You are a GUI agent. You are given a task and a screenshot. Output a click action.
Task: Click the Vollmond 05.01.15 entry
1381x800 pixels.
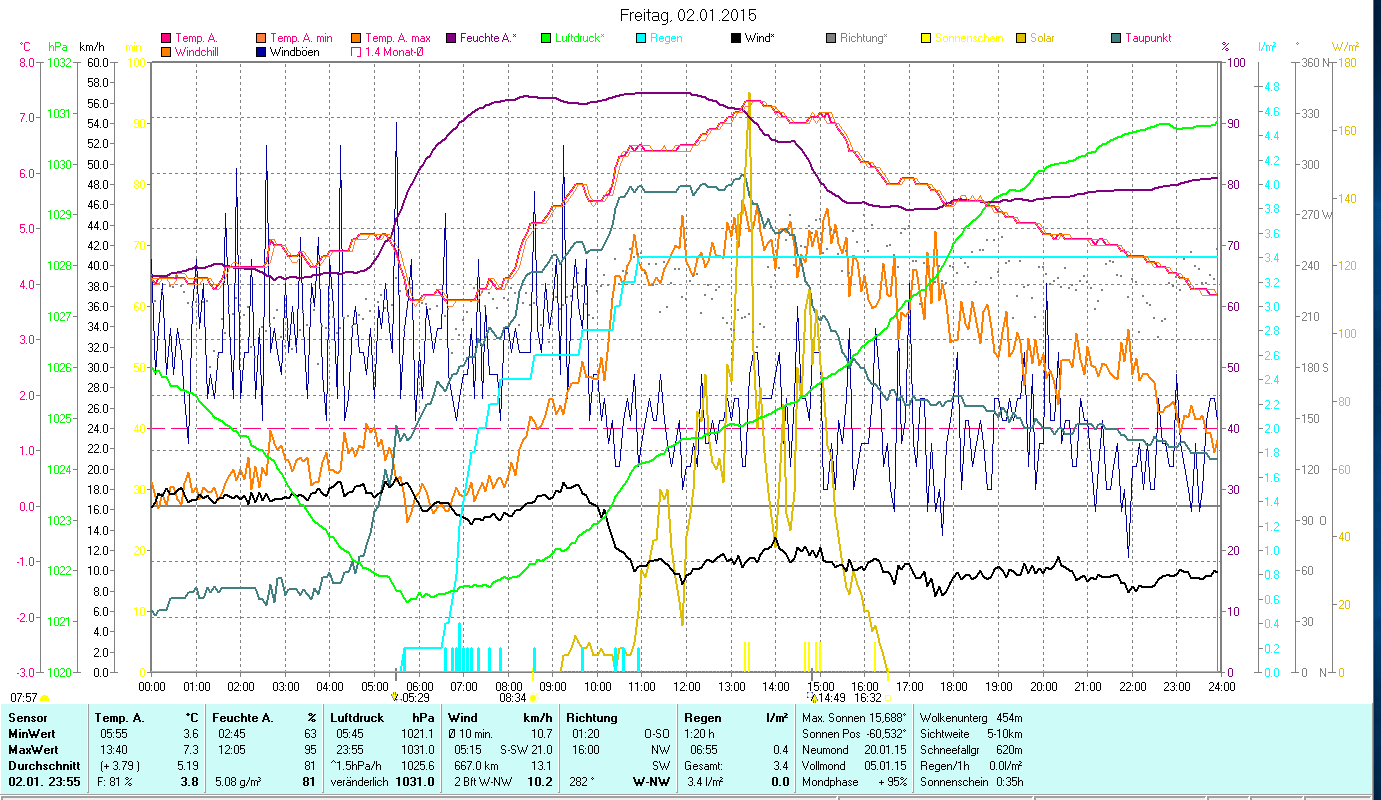(x=855, y=766)
